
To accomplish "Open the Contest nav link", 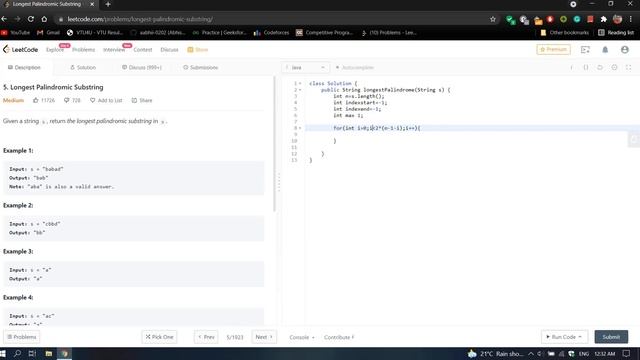I will click(x=142, y=49).
